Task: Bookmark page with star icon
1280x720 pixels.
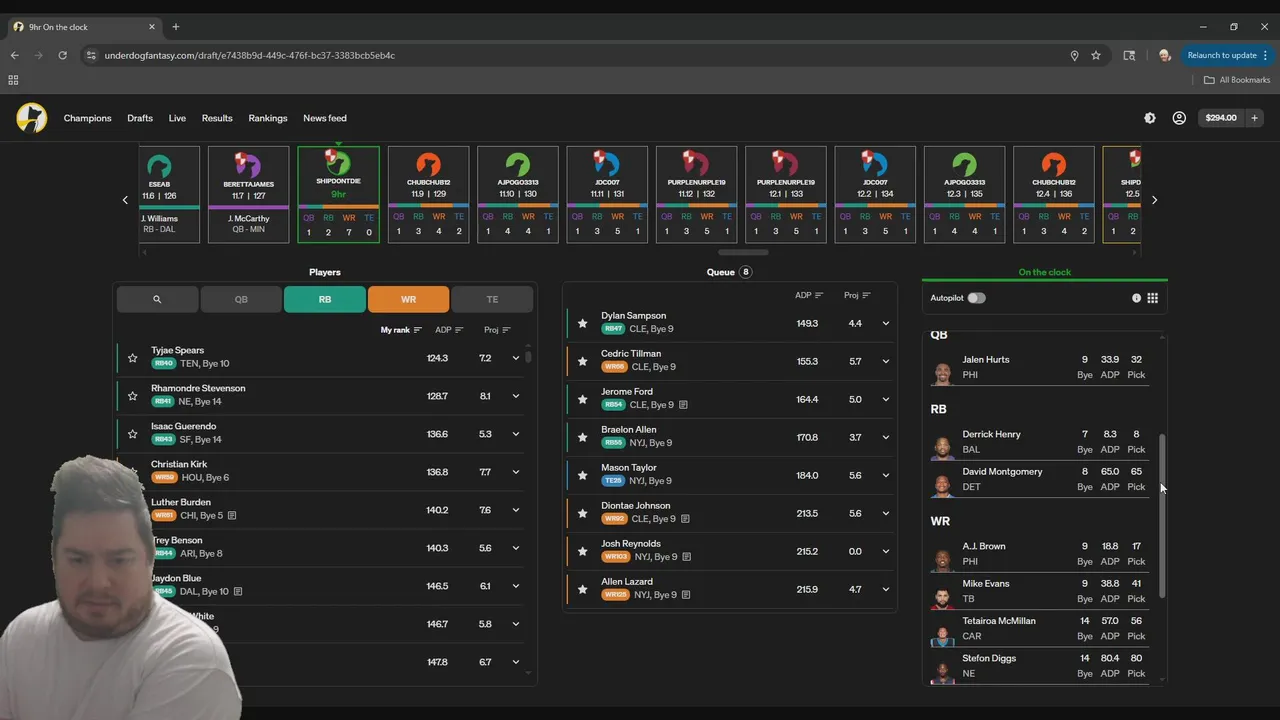Action: coord(1096,55)
